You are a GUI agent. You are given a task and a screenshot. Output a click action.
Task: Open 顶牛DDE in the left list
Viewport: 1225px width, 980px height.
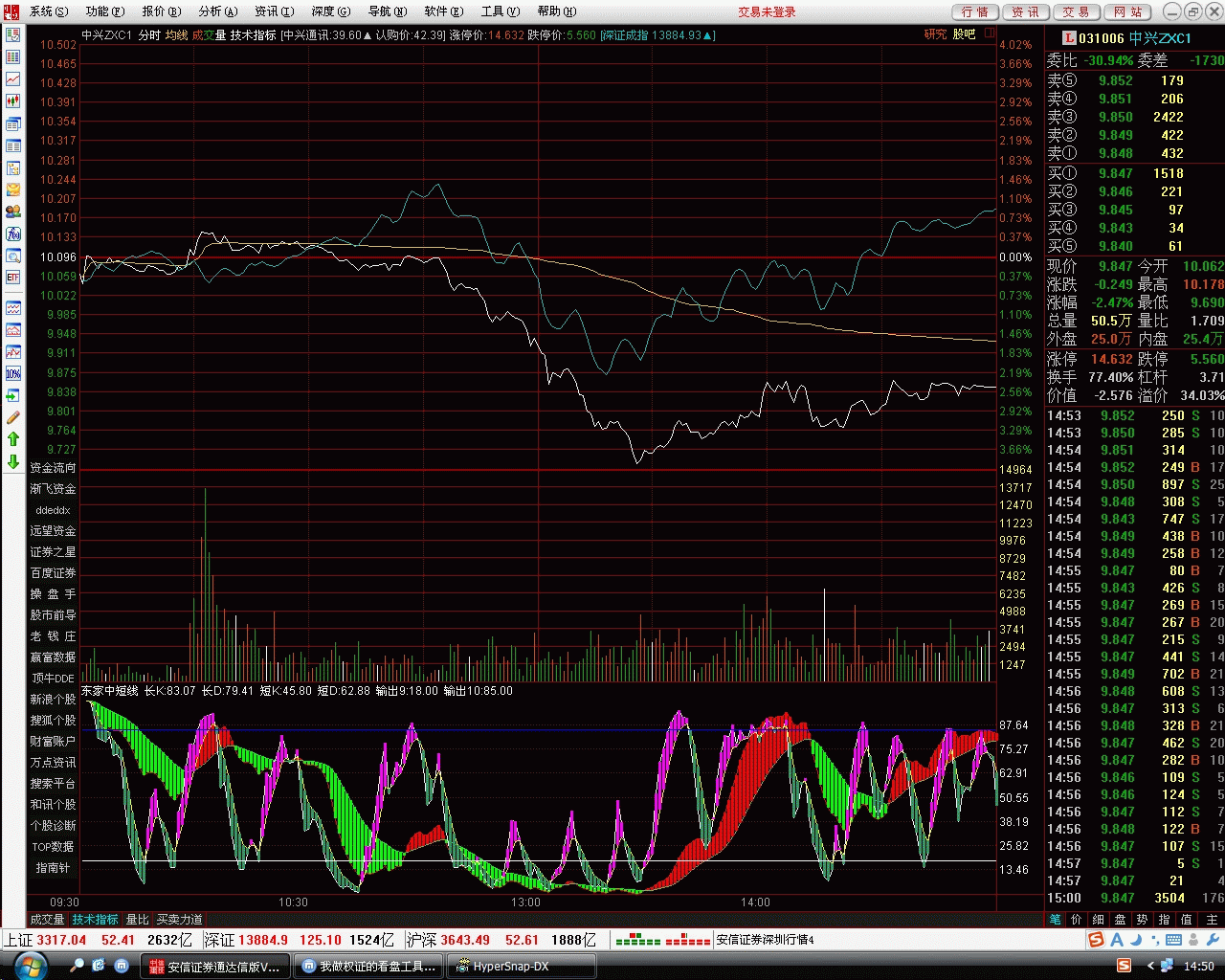(53, 679)
